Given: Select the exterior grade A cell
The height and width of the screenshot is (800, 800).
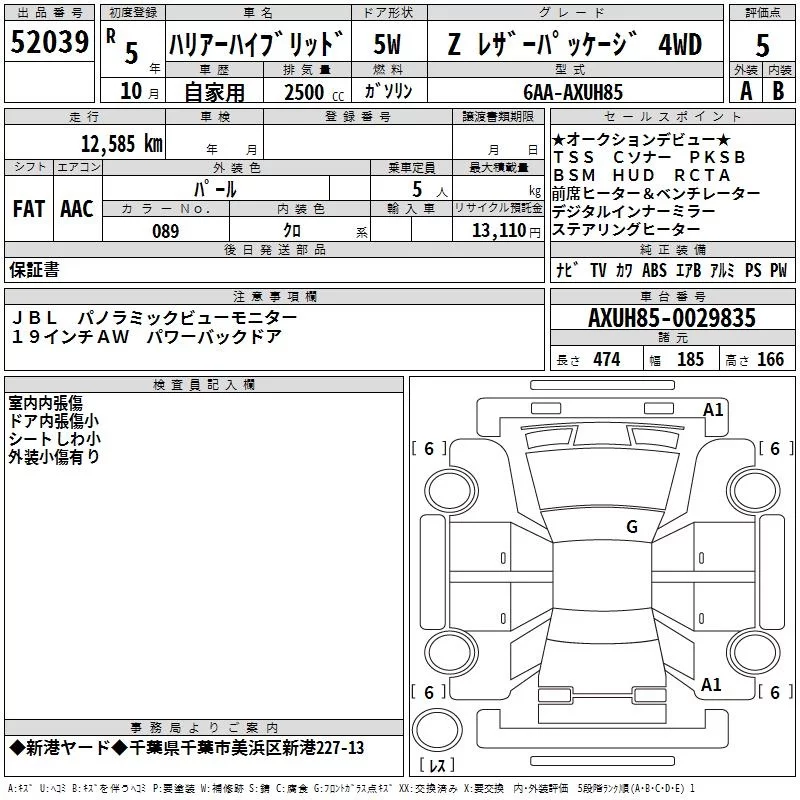Looking at the screenshot, I should pos(745,90).
